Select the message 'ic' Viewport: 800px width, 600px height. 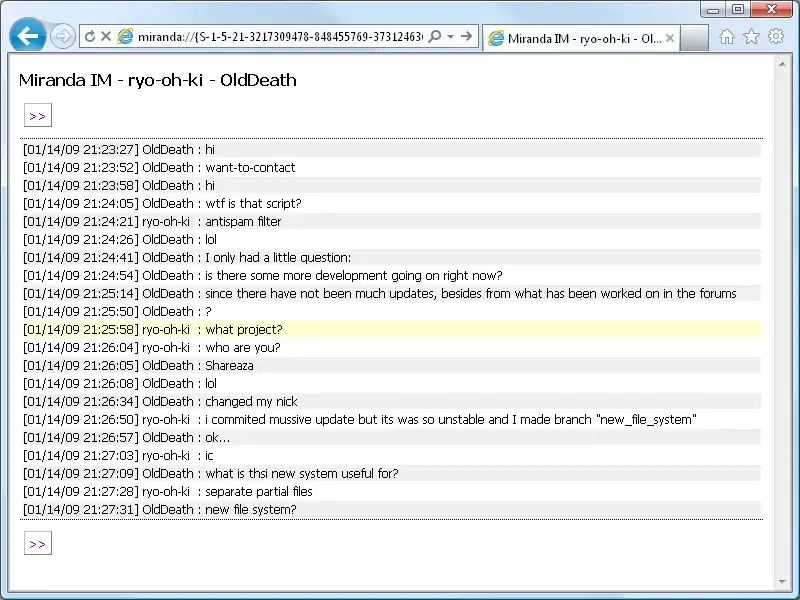[x=209, y=456]
